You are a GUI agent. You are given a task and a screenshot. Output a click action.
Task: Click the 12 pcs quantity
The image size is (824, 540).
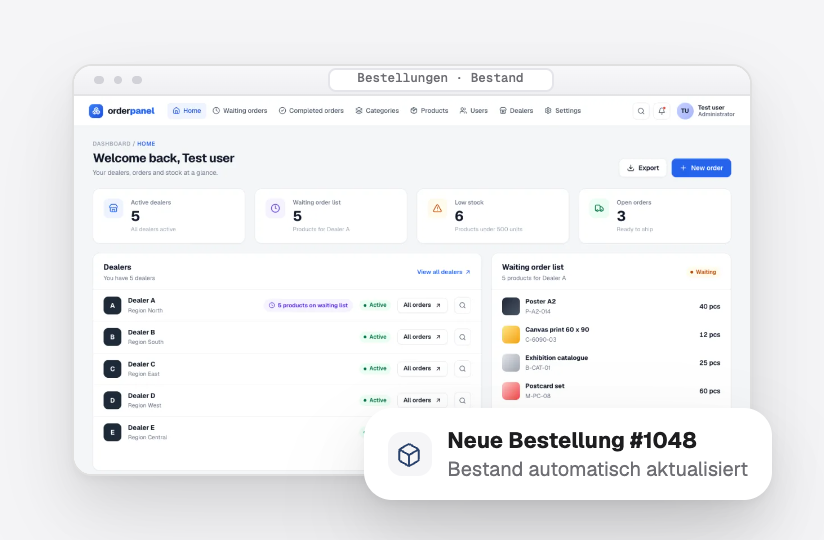pos(709,335)
